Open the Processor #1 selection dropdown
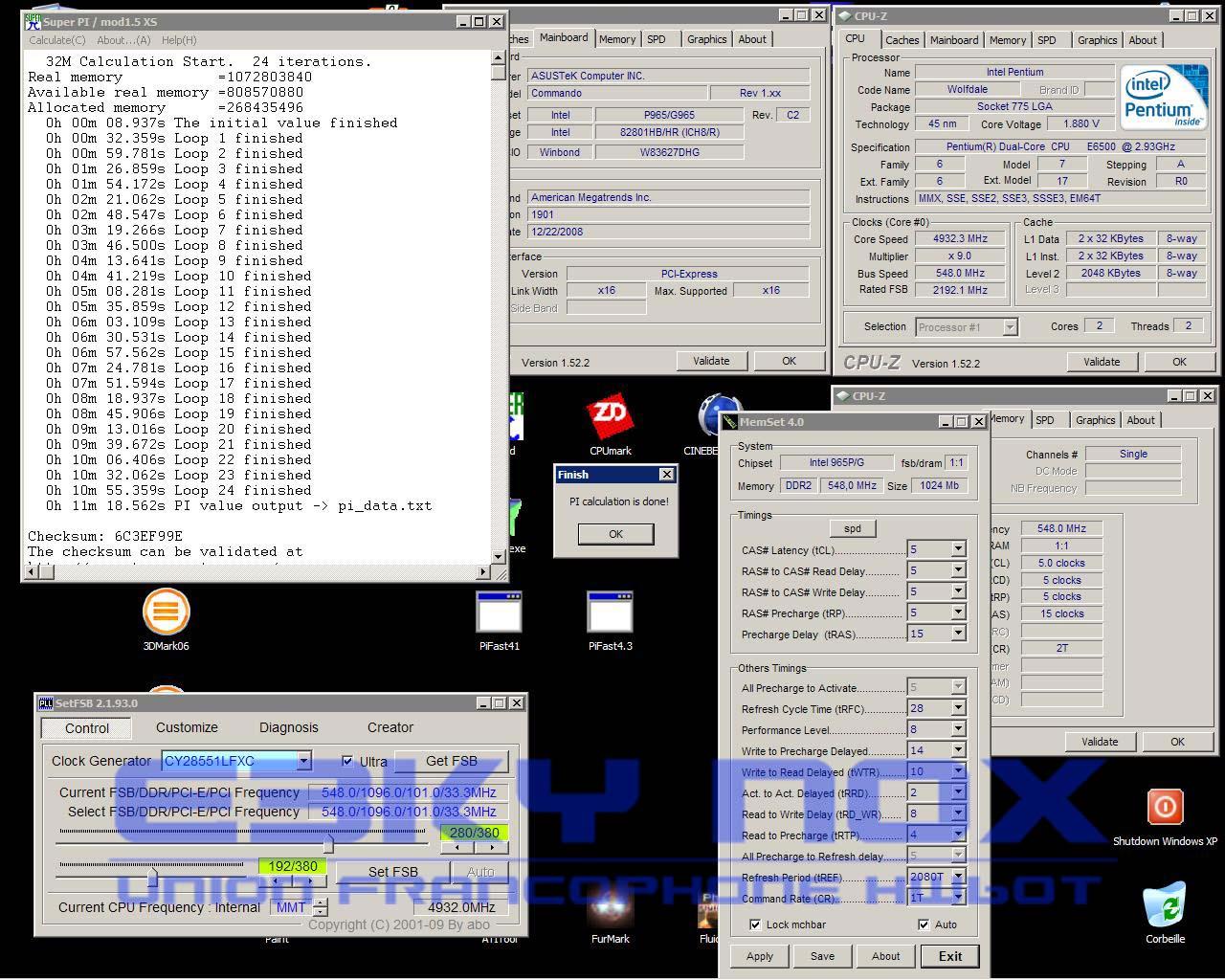The width and height of the screenshot is (1225, 980). 1010,327
